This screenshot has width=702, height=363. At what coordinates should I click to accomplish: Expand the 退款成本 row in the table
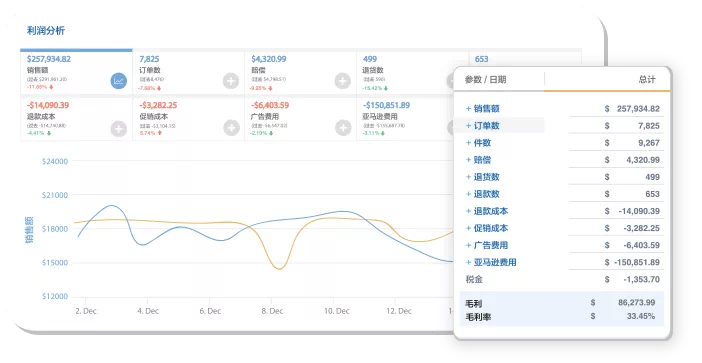pos(468,211)
